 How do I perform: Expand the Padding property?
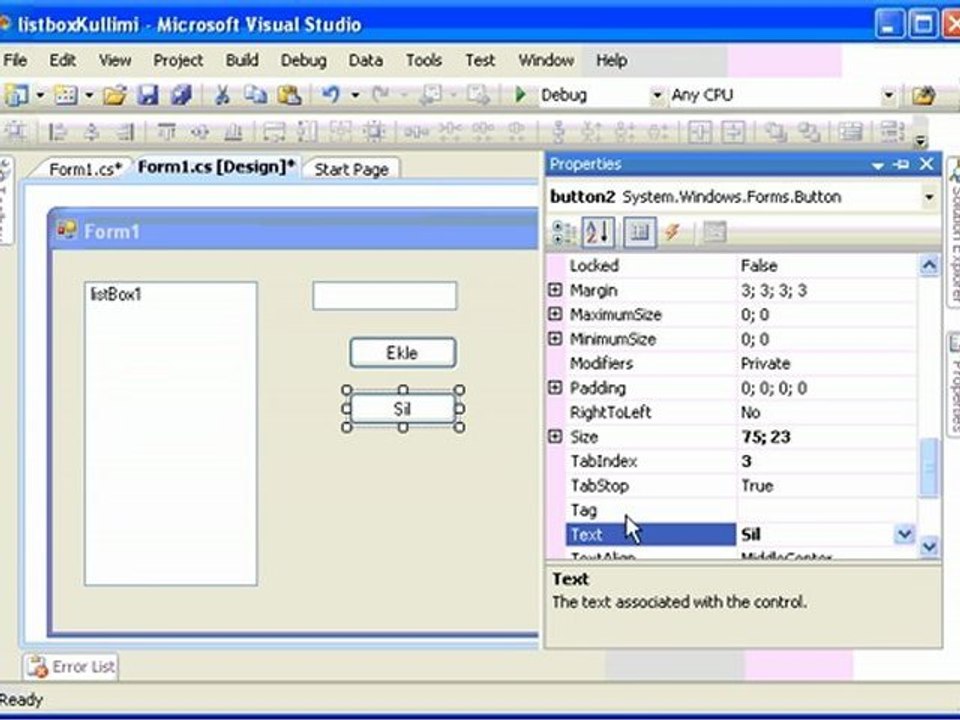(555, 388)
